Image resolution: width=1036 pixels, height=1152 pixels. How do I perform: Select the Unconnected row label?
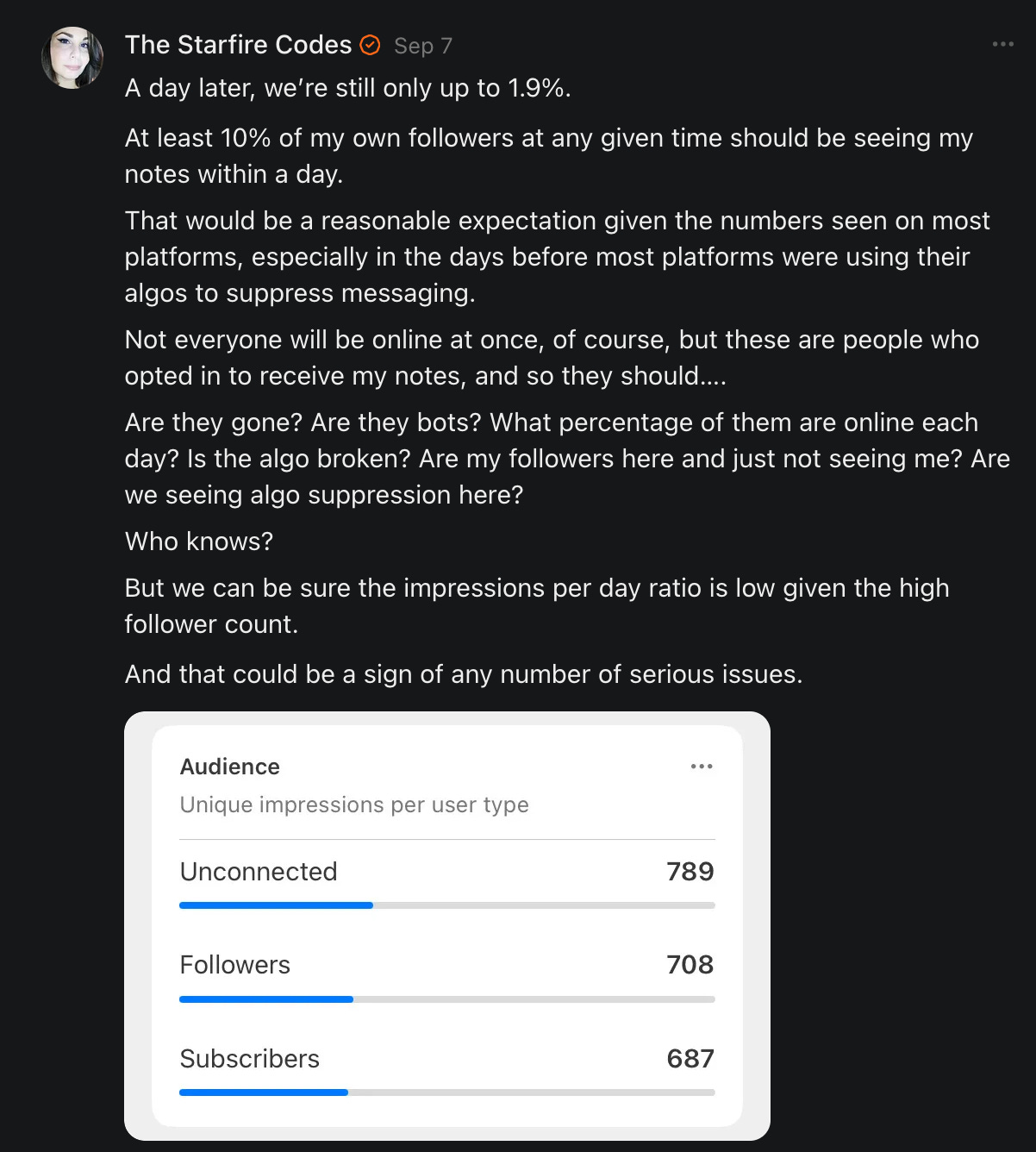(x=259, y=872)
